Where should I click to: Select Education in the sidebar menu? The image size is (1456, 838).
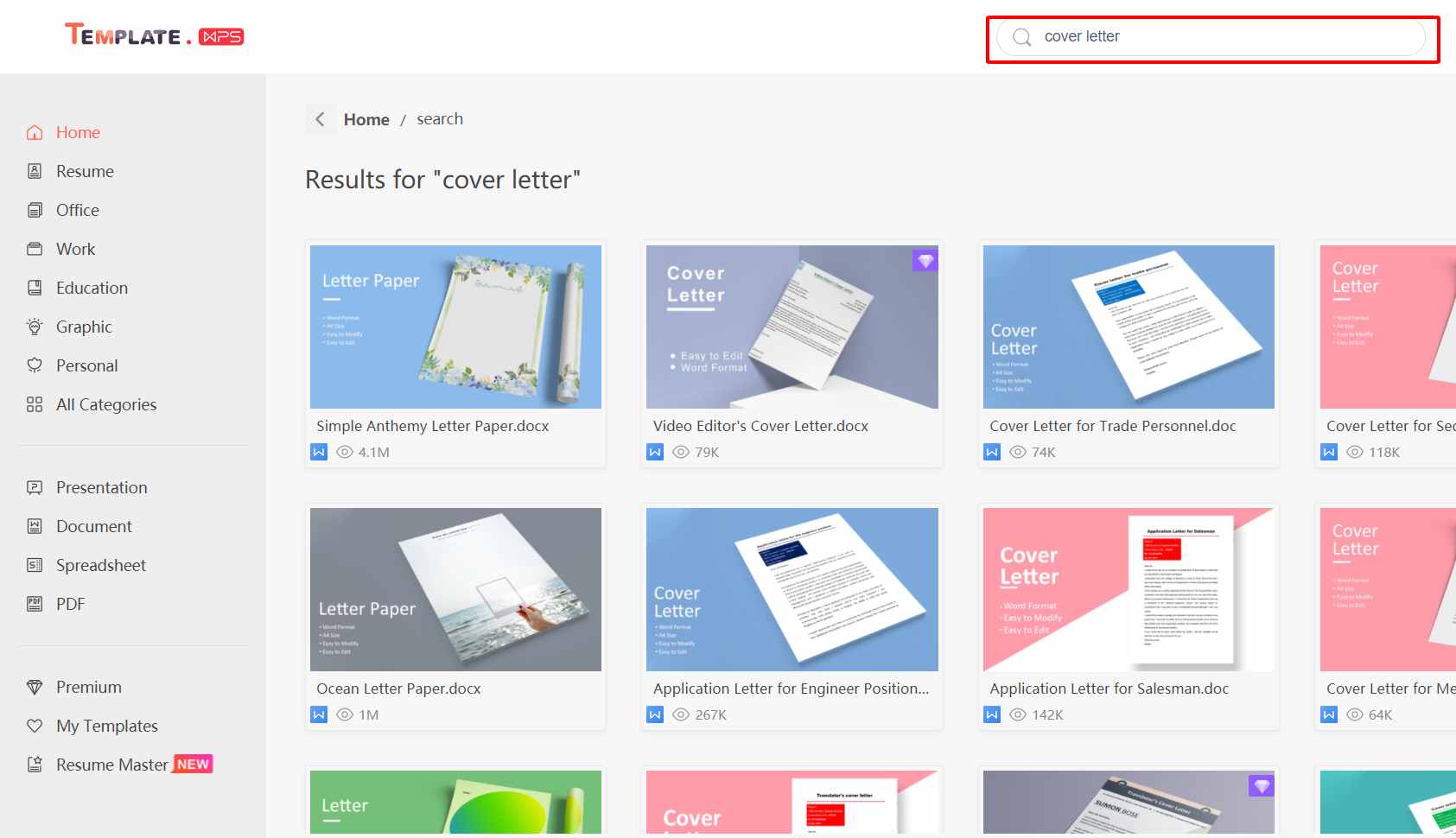92,288
